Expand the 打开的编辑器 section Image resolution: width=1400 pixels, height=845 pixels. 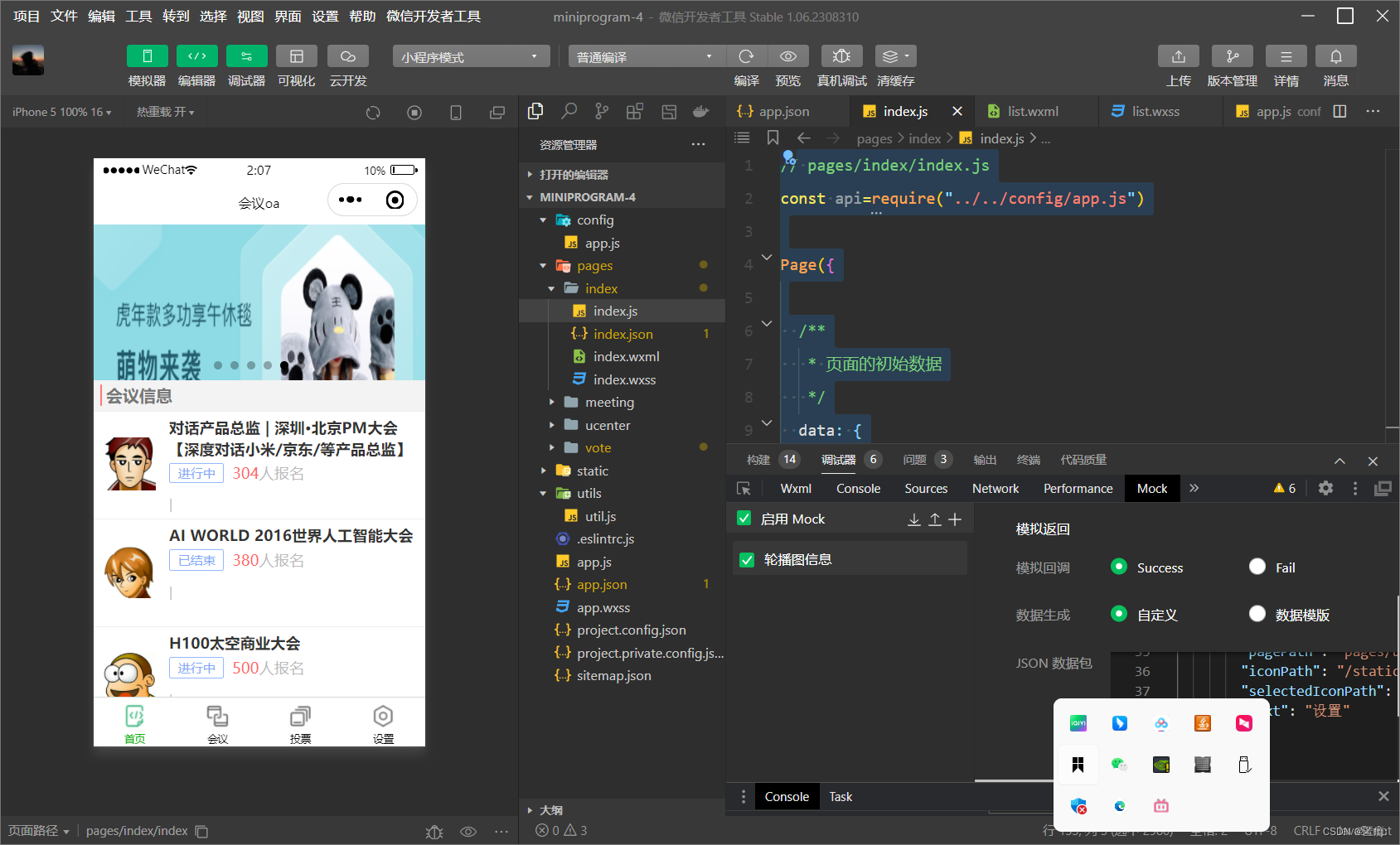tap(622, 175)
